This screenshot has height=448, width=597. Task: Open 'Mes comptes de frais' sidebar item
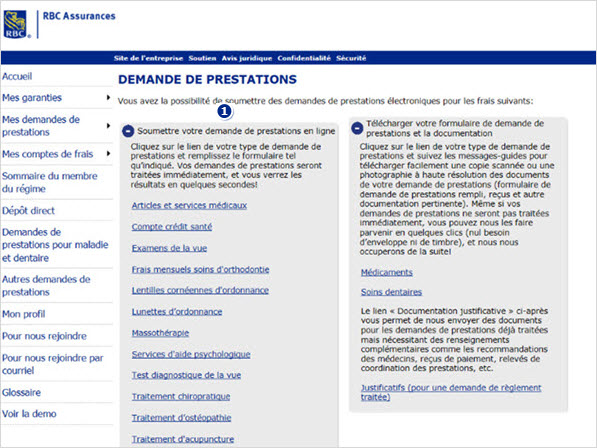pos(48,154)
